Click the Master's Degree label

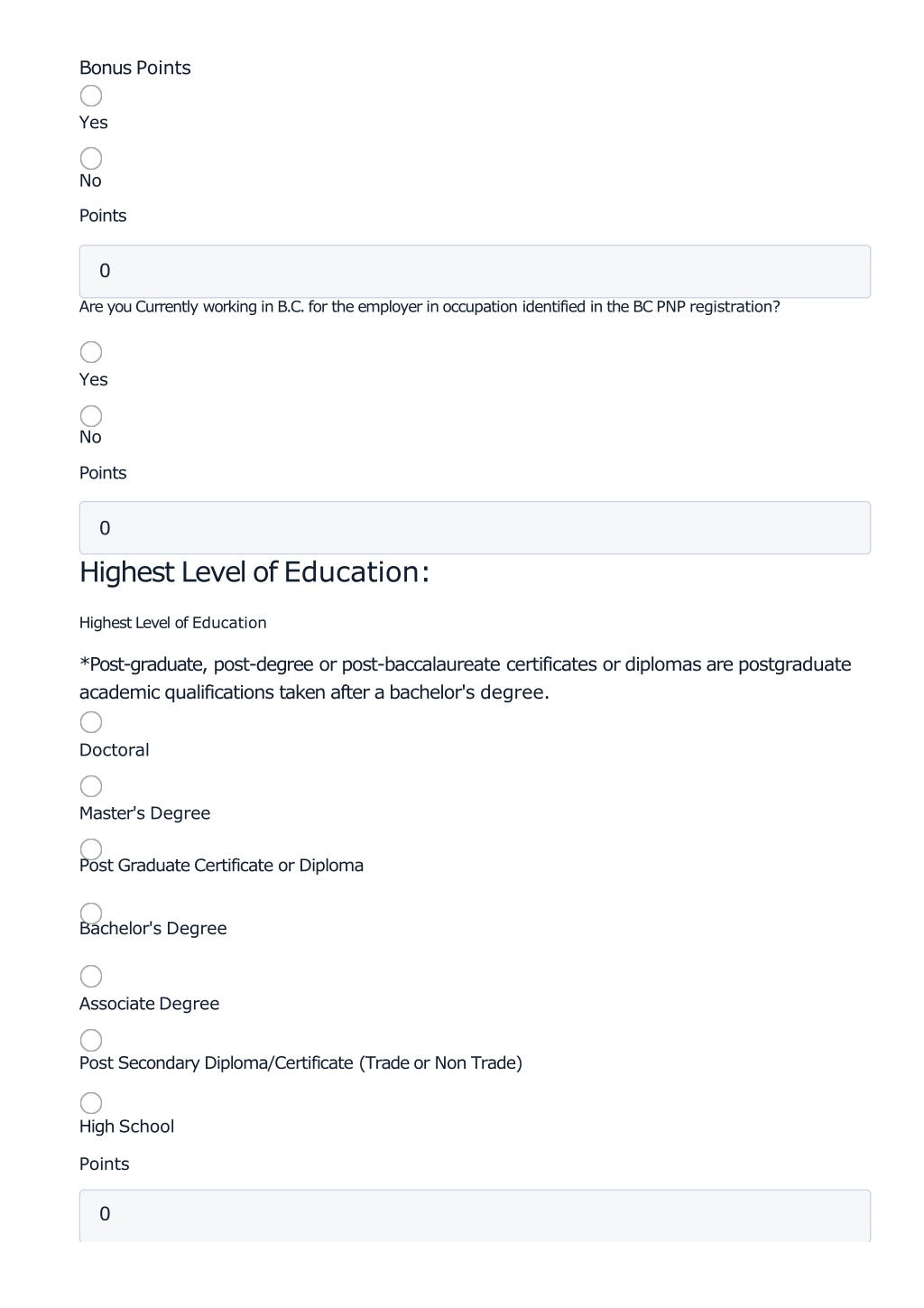144,813
